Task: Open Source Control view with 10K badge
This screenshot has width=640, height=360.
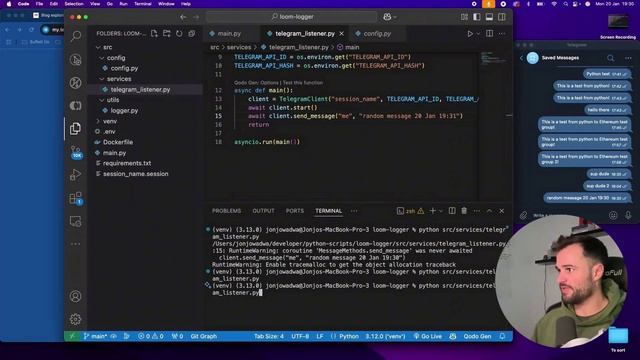Action: pos(76,151)
